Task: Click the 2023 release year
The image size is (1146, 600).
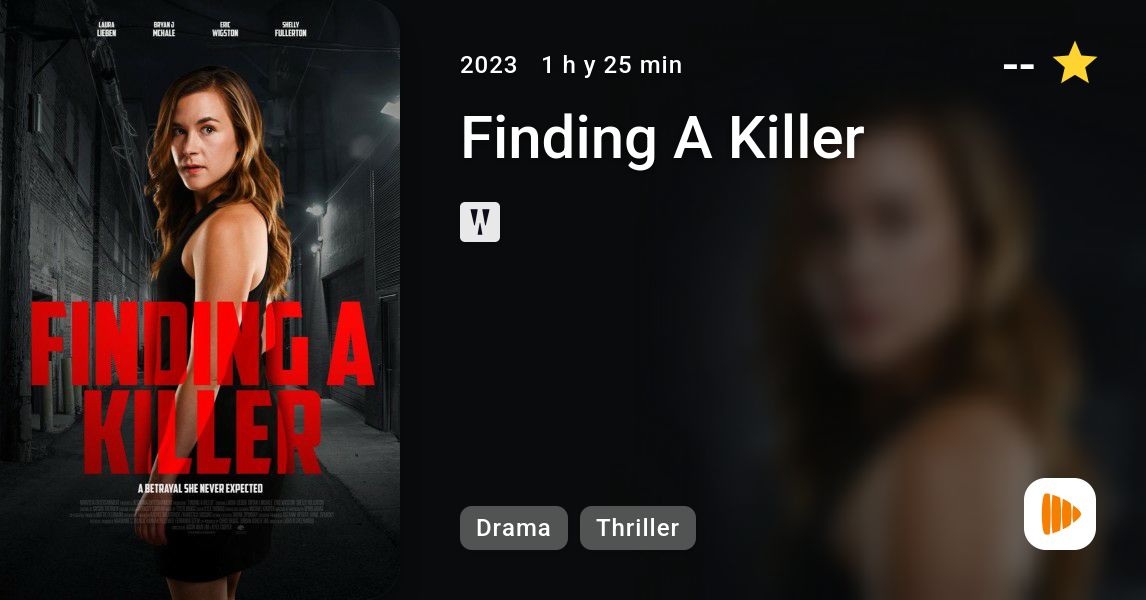Action: pos(488,65)
